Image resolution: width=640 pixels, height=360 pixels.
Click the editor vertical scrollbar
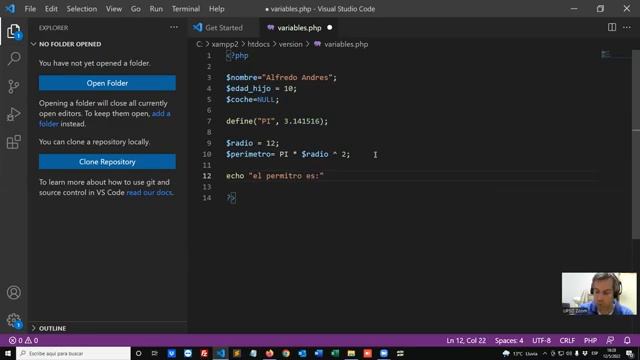coord(636,144)
